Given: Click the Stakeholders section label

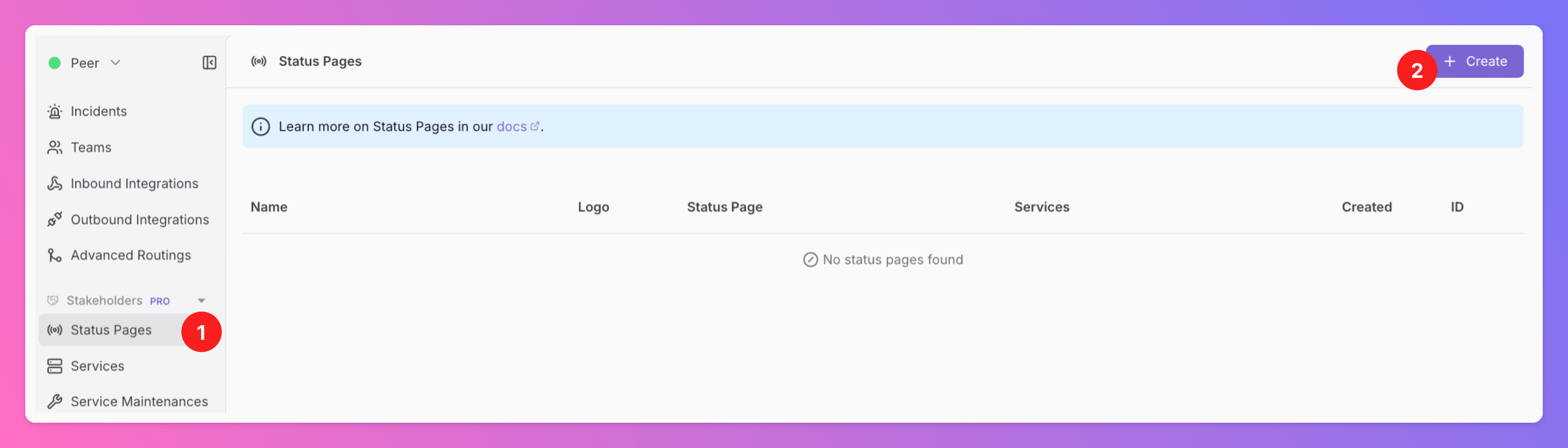Looking at the screenshot, I should click(x=104, y=300).
